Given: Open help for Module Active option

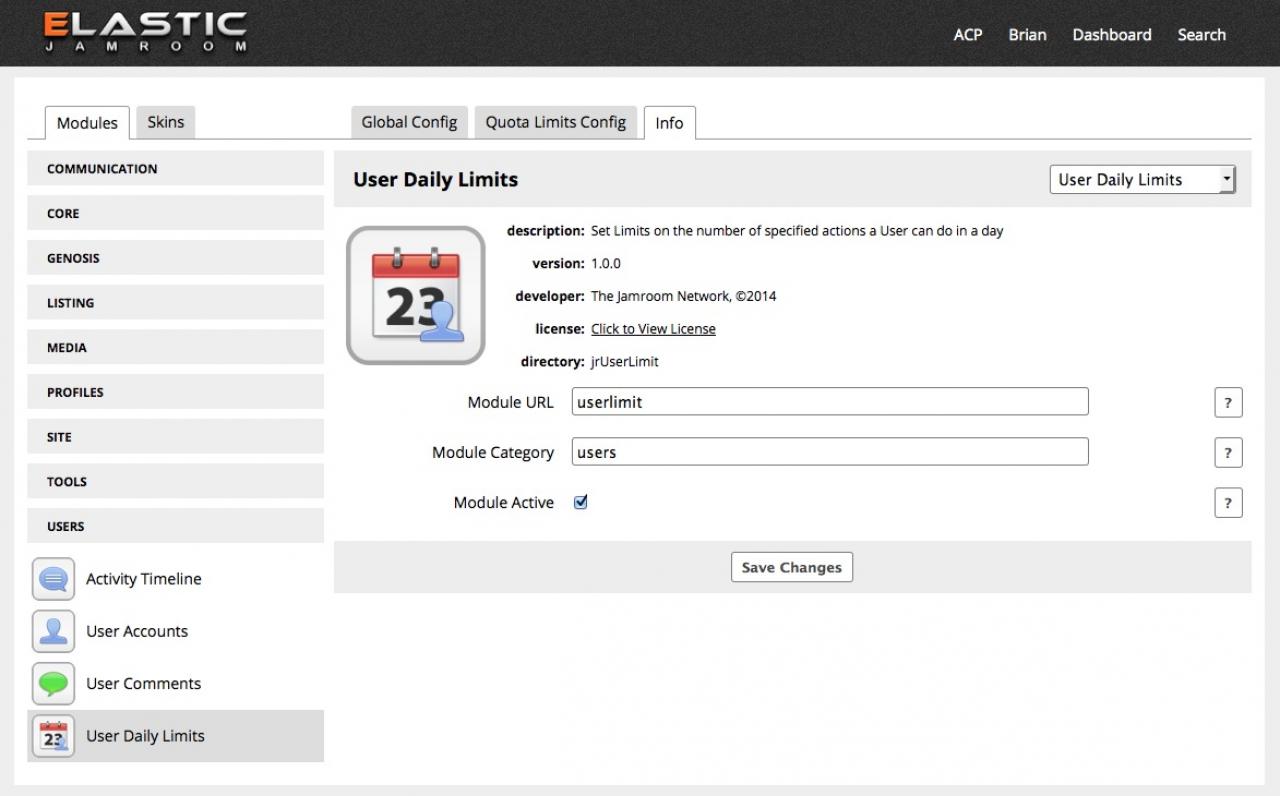Looking at the screenshot, I should click(1227, 503).
